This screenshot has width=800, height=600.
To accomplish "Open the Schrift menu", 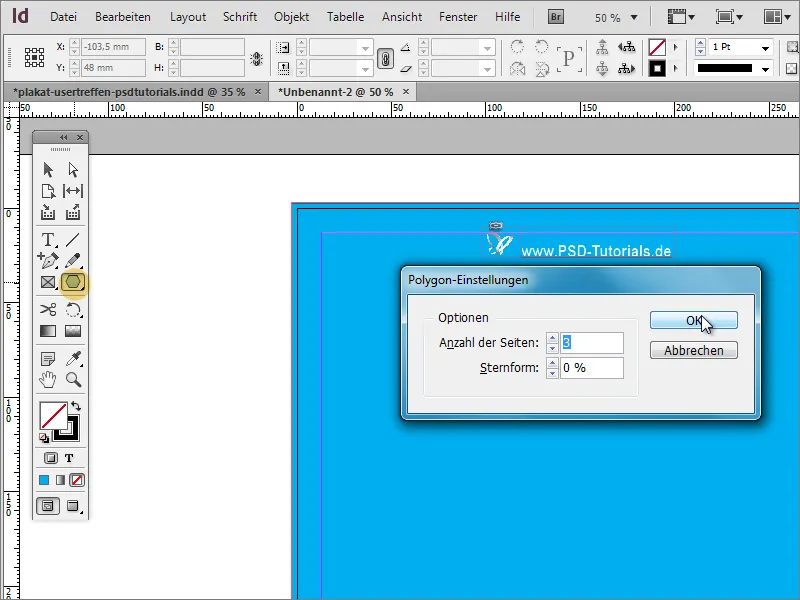I will click(x=240, y=17).
